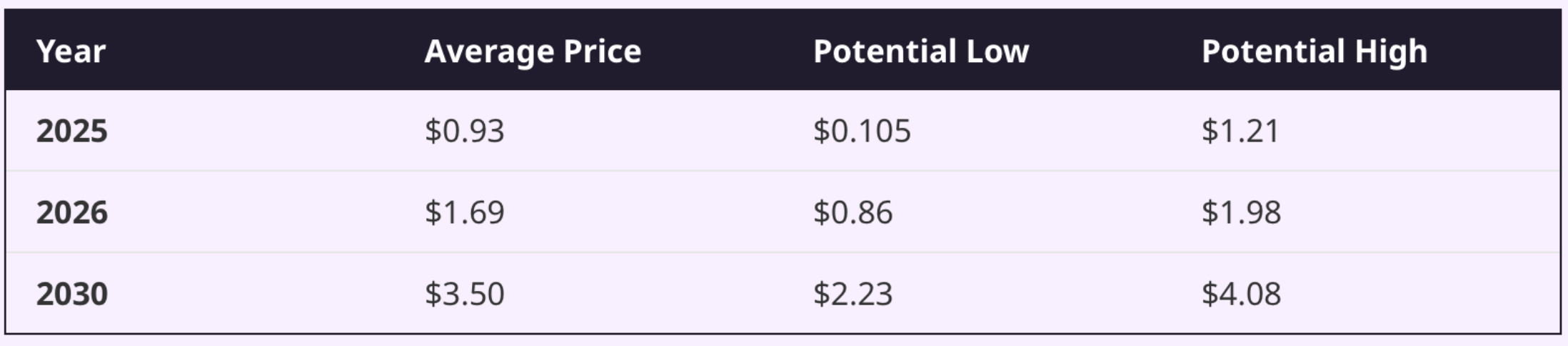Select the $0.105 potential low value
The image size is (1568, 346).
pyautogui.click(x=862, y=131)
